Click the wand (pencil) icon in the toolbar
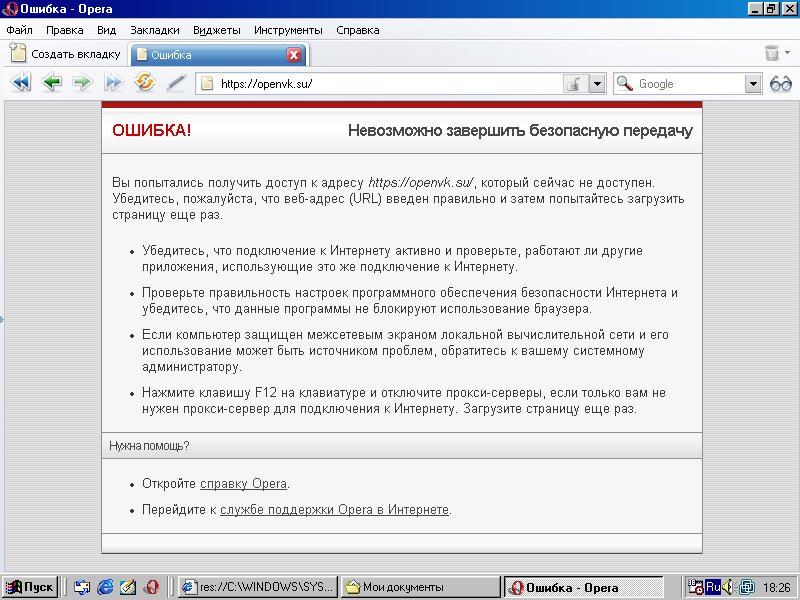This screenshot has height=600, width=800. (176, 83)
